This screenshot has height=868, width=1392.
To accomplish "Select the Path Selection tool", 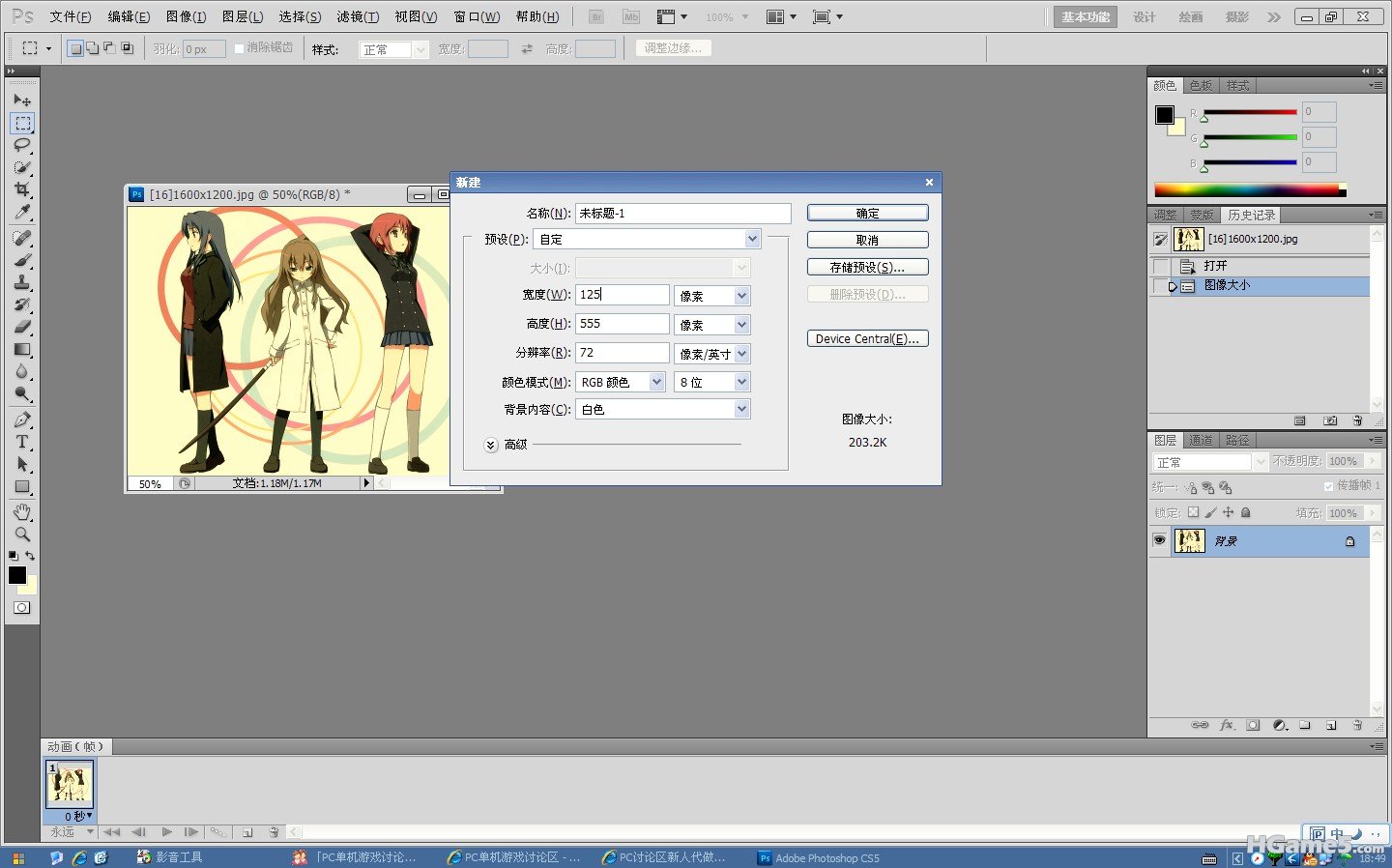I will pos(22,464).
